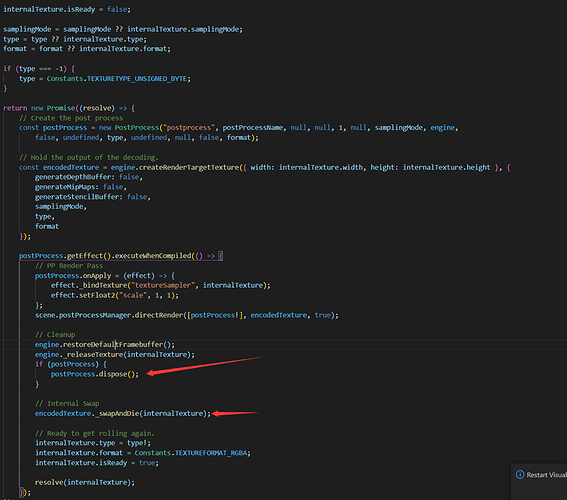Click the info icon in the notification
The width and height of the screenshot is (567, 500).
(x=520, y=475)
